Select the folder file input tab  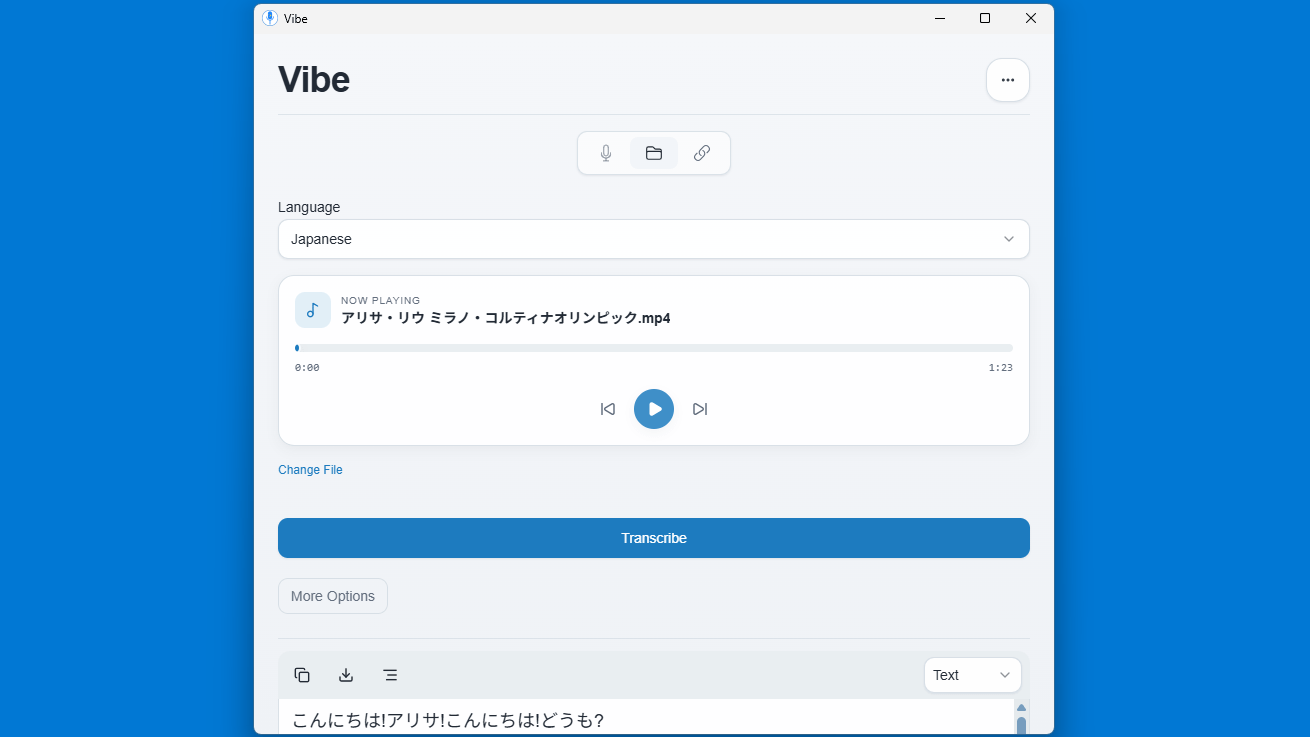654,153
